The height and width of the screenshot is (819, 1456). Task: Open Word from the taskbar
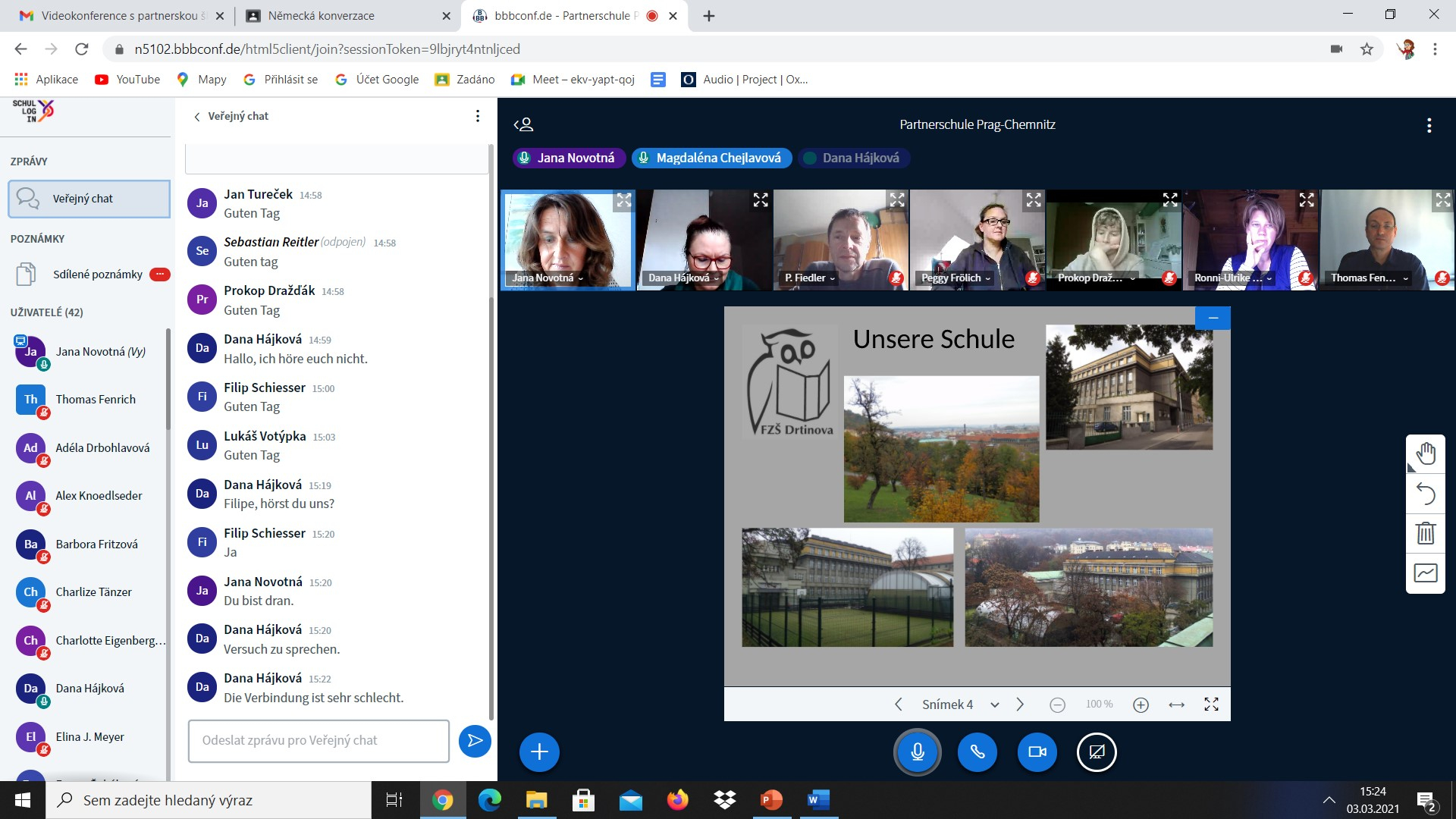coord(818,800)
